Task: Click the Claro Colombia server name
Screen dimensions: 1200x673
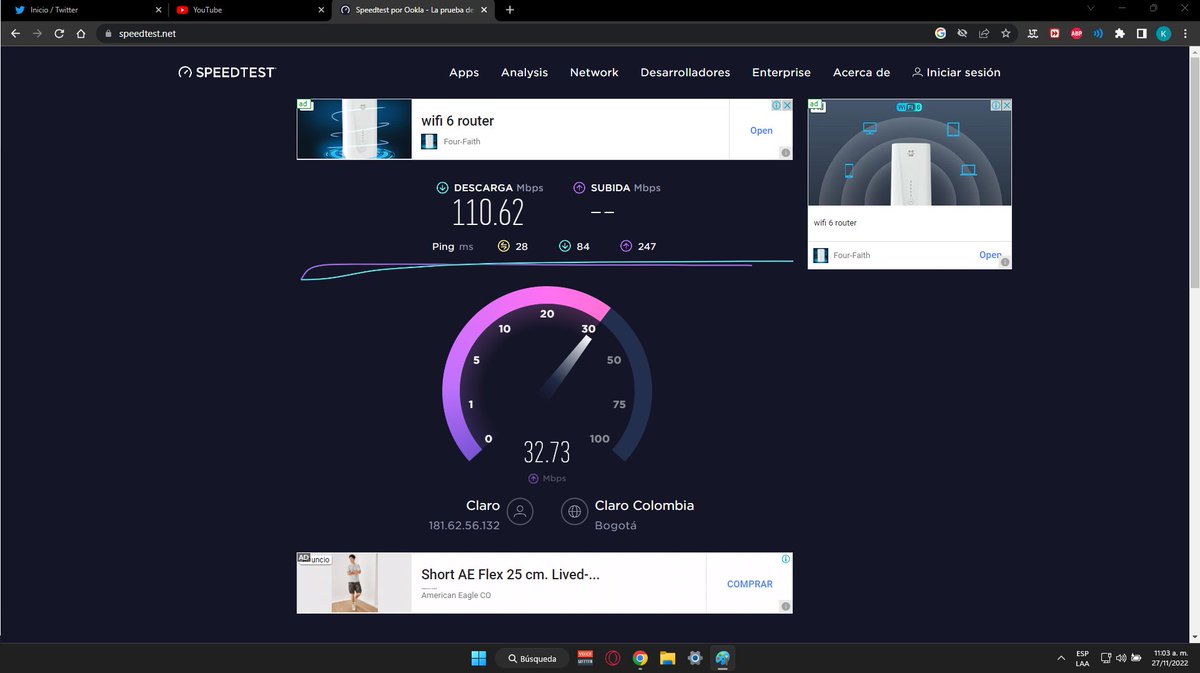Action: pyautogui.click(x=644, y=506)
